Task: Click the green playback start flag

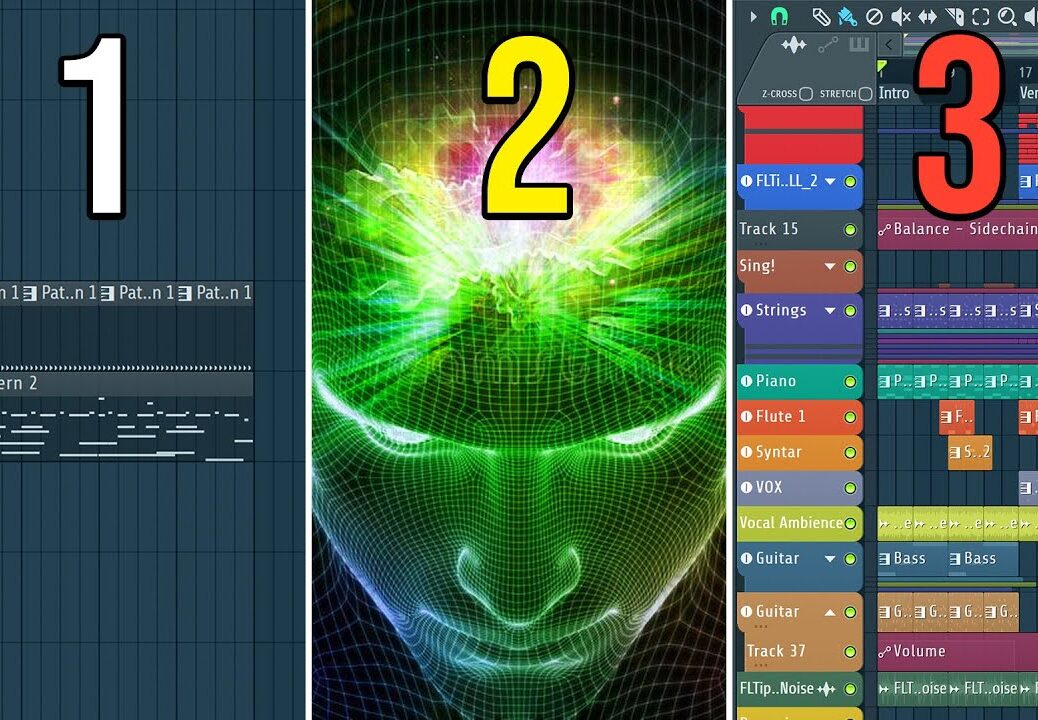Action: (x=882, y=66)
